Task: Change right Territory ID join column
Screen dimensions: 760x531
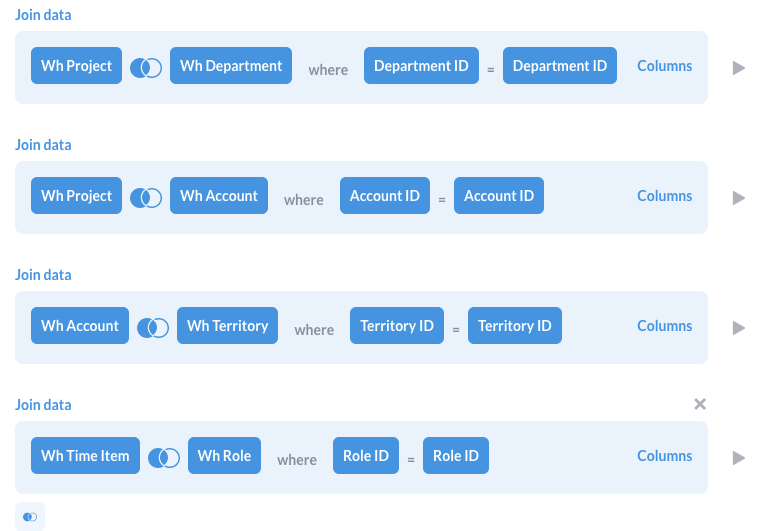Action: [x=515, y=326]
